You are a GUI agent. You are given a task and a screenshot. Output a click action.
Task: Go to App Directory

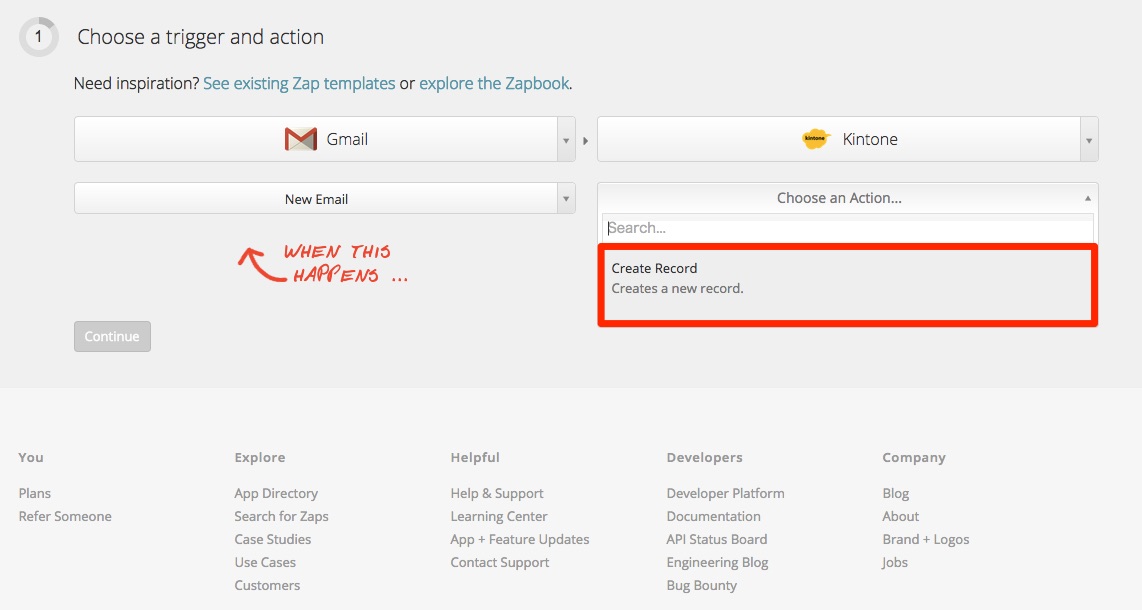[x=276, y=493]
